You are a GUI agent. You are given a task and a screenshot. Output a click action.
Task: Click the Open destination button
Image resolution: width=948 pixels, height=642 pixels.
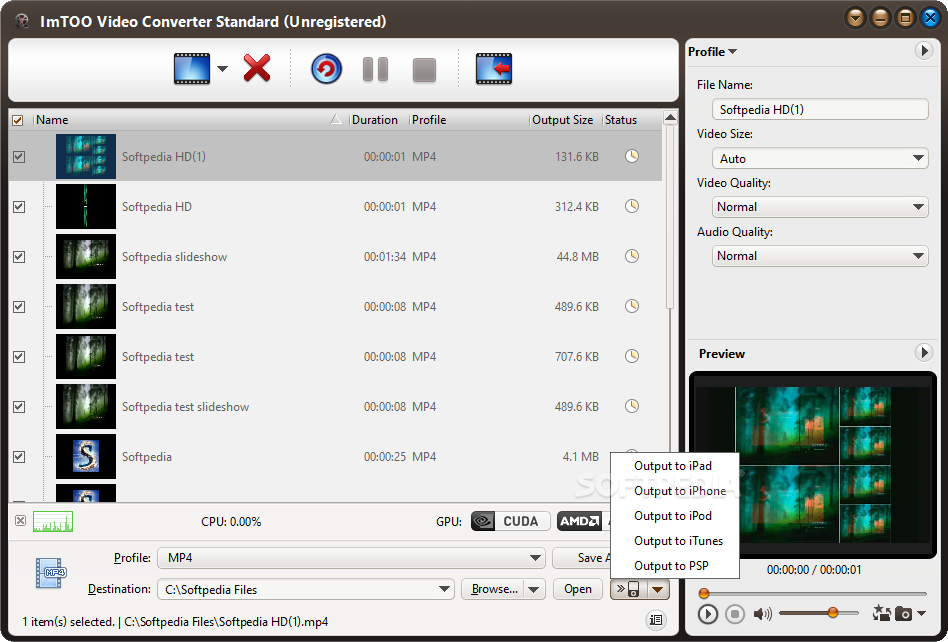tap(577, 589)
